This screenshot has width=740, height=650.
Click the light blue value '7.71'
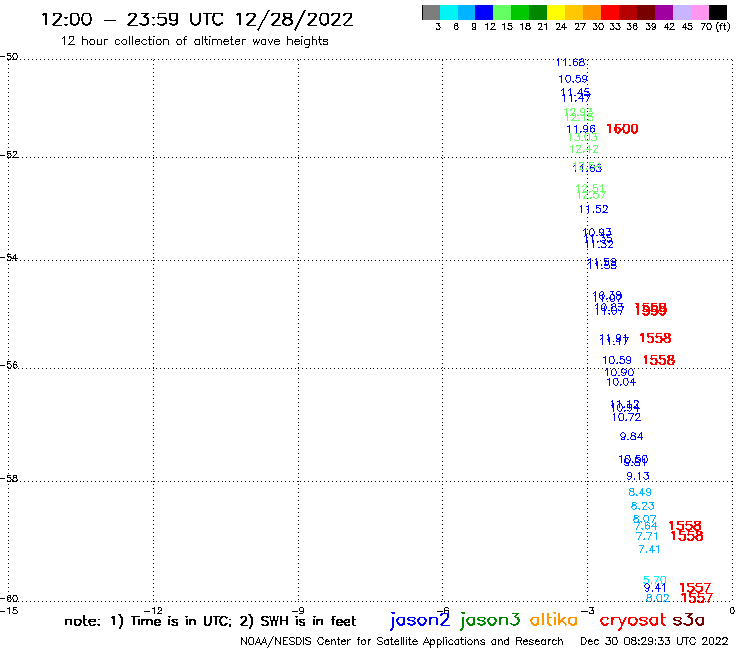[647, 537]
